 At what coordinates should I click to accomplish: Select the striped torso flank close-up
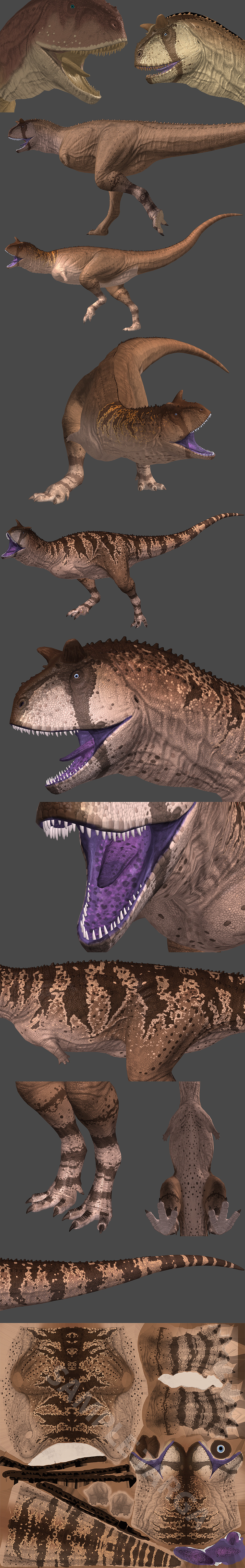click(x=122, y=1020)
